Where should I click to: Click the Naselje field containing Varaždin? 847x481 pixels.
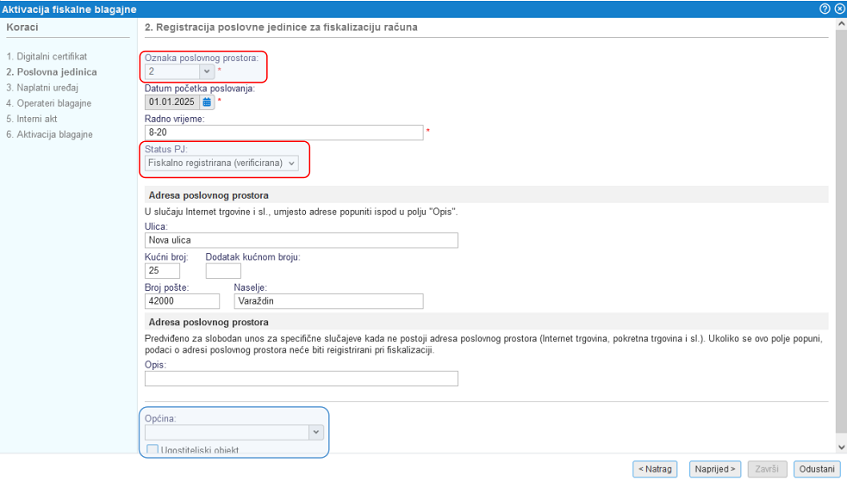click(x=328, y=301)
